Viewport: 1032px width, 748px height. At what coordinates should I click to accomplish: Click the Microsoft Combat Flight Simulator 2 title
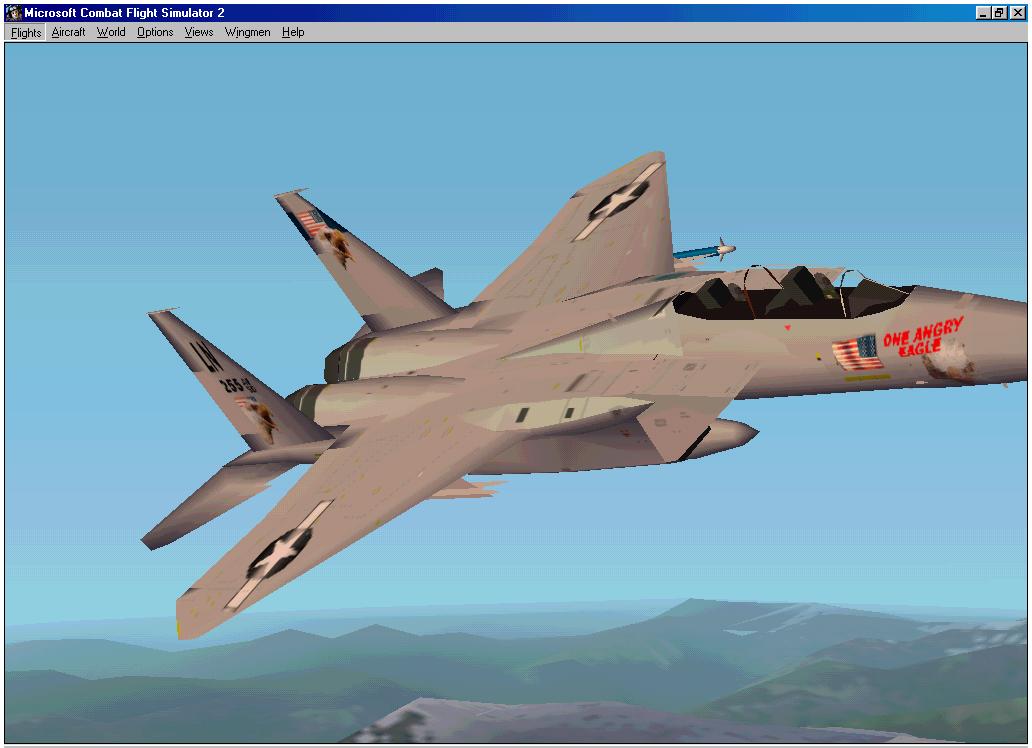click(124, 13)
